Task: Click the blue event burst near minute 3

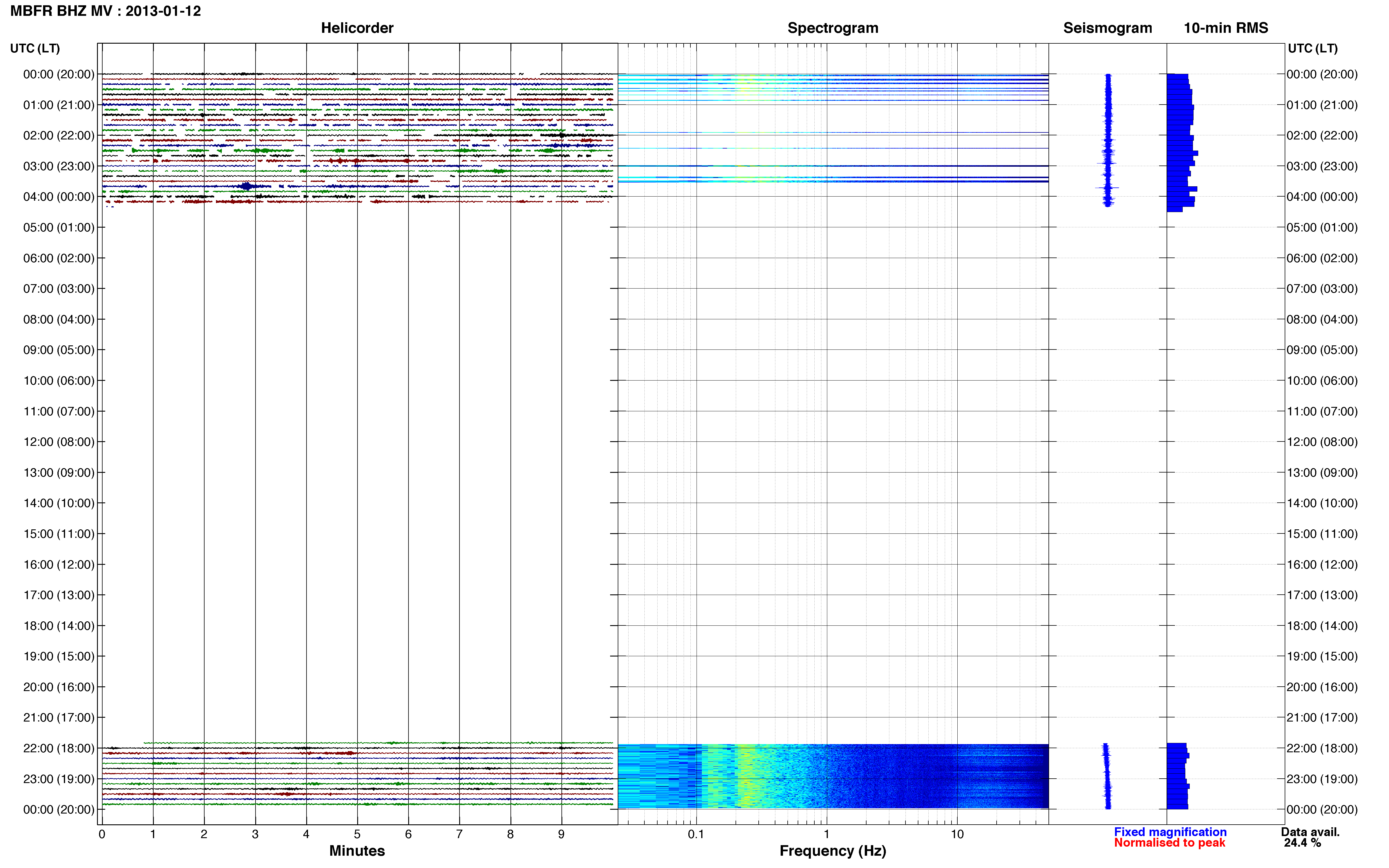Action: [246, 186]
